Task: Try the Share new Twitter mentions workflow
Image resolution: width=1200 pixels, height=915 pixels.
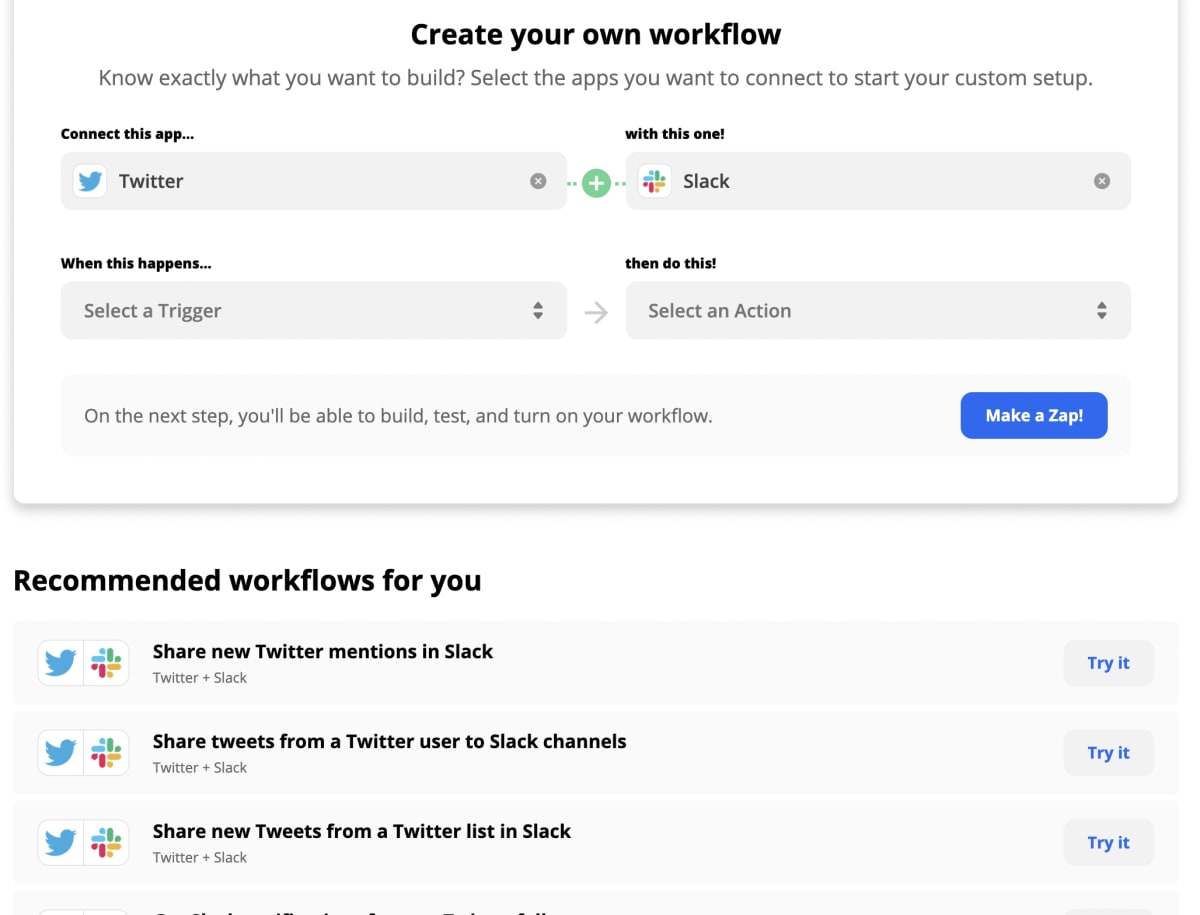Action: 1108,663
